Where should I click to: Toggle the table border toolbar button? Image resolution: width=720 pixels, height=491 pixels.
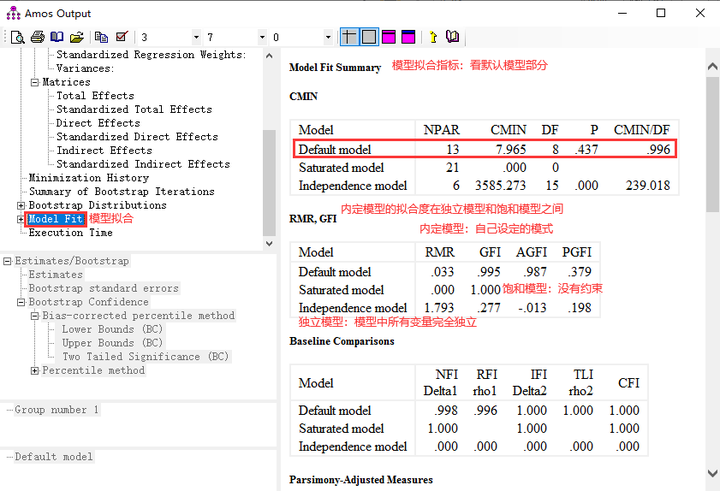369,37
